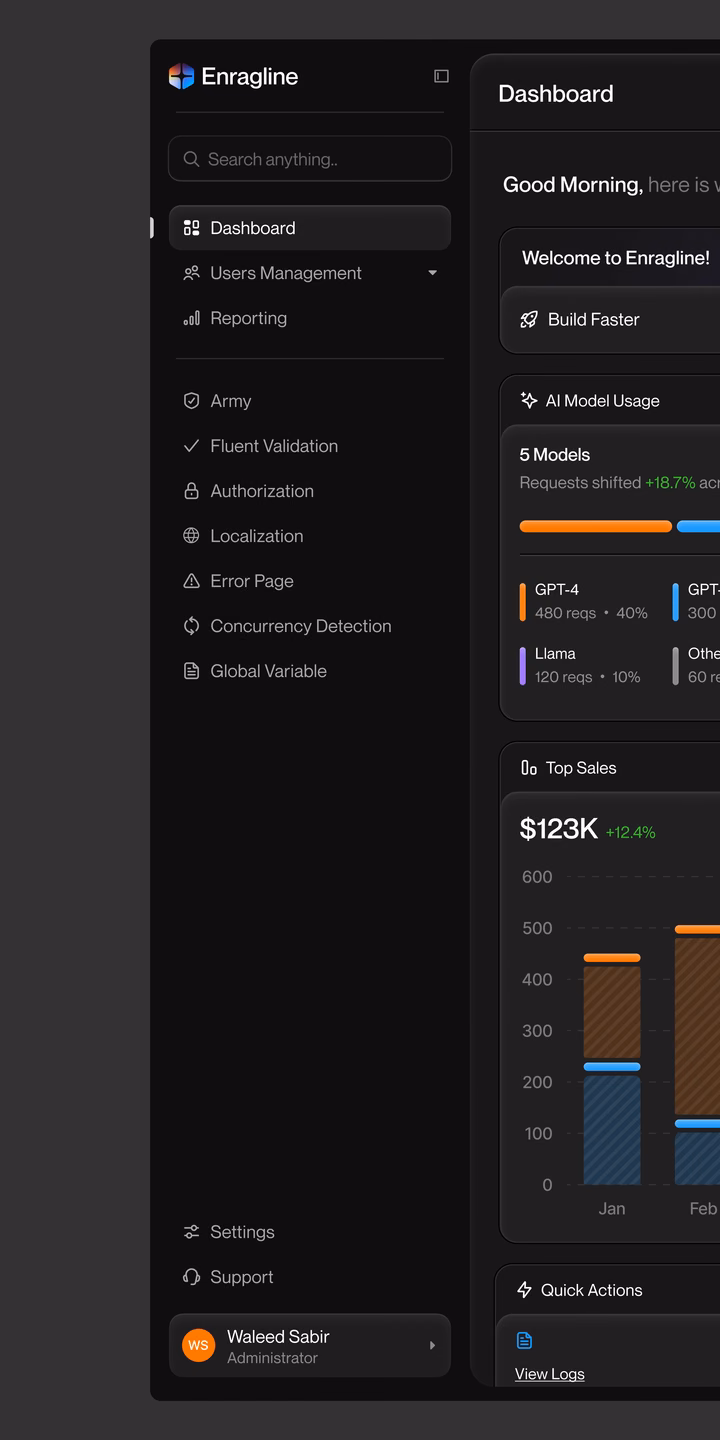Select Fluent Validation in sidebar
The height and width of the screenshot is (1440, 720).
click(310, 446)
